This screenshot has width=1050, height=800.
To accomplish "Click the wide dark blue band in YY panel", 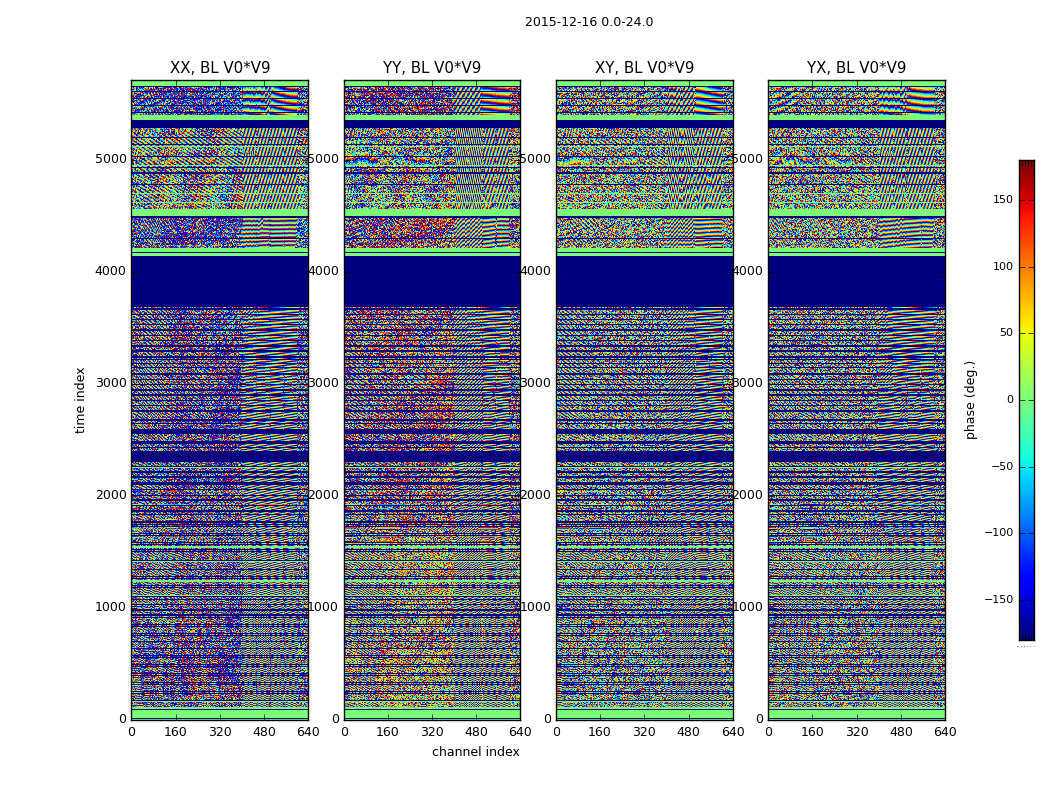I will point(432,282).
